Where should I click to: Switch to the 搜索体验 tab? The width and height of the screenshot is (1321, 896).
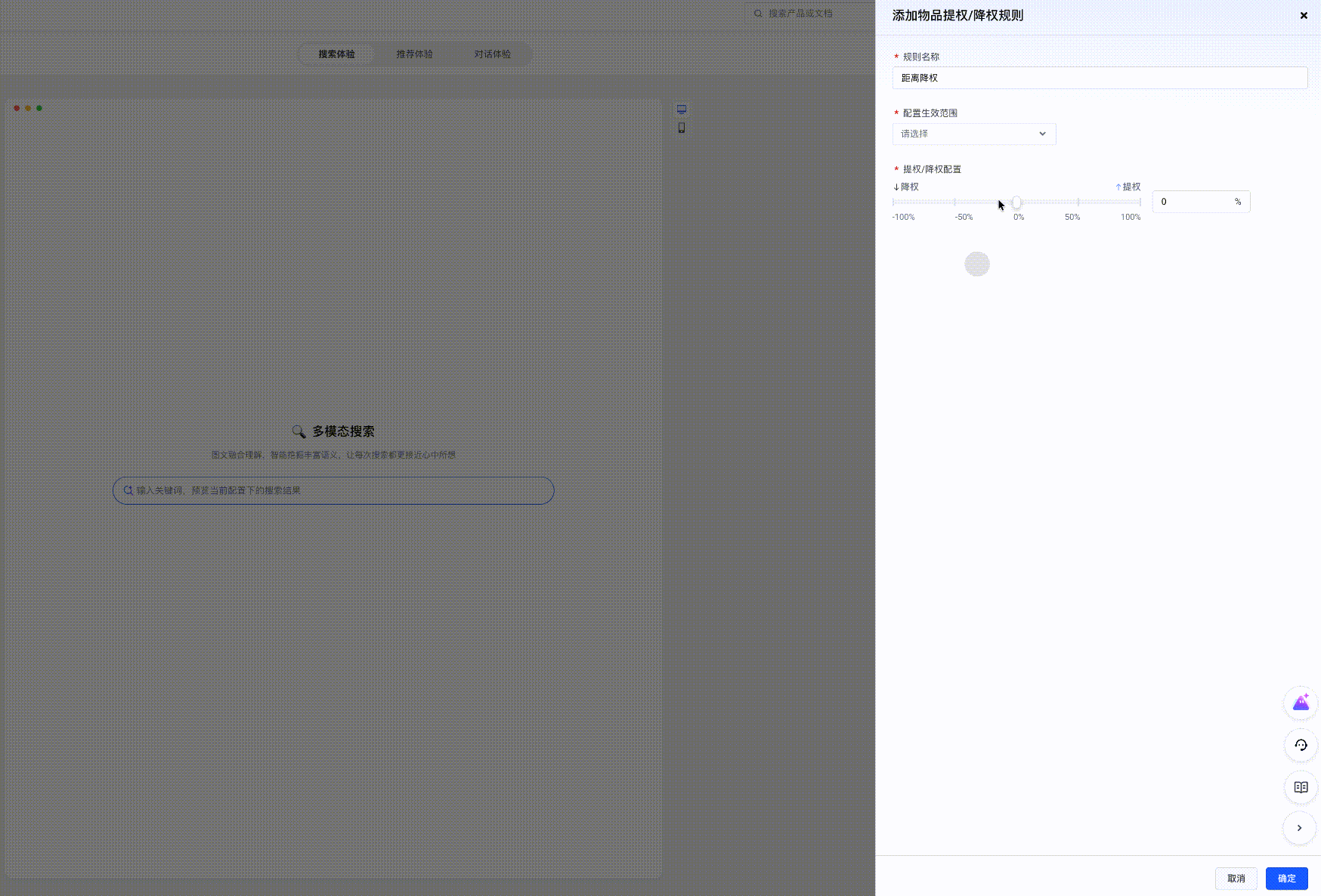(x=336, y=54)
